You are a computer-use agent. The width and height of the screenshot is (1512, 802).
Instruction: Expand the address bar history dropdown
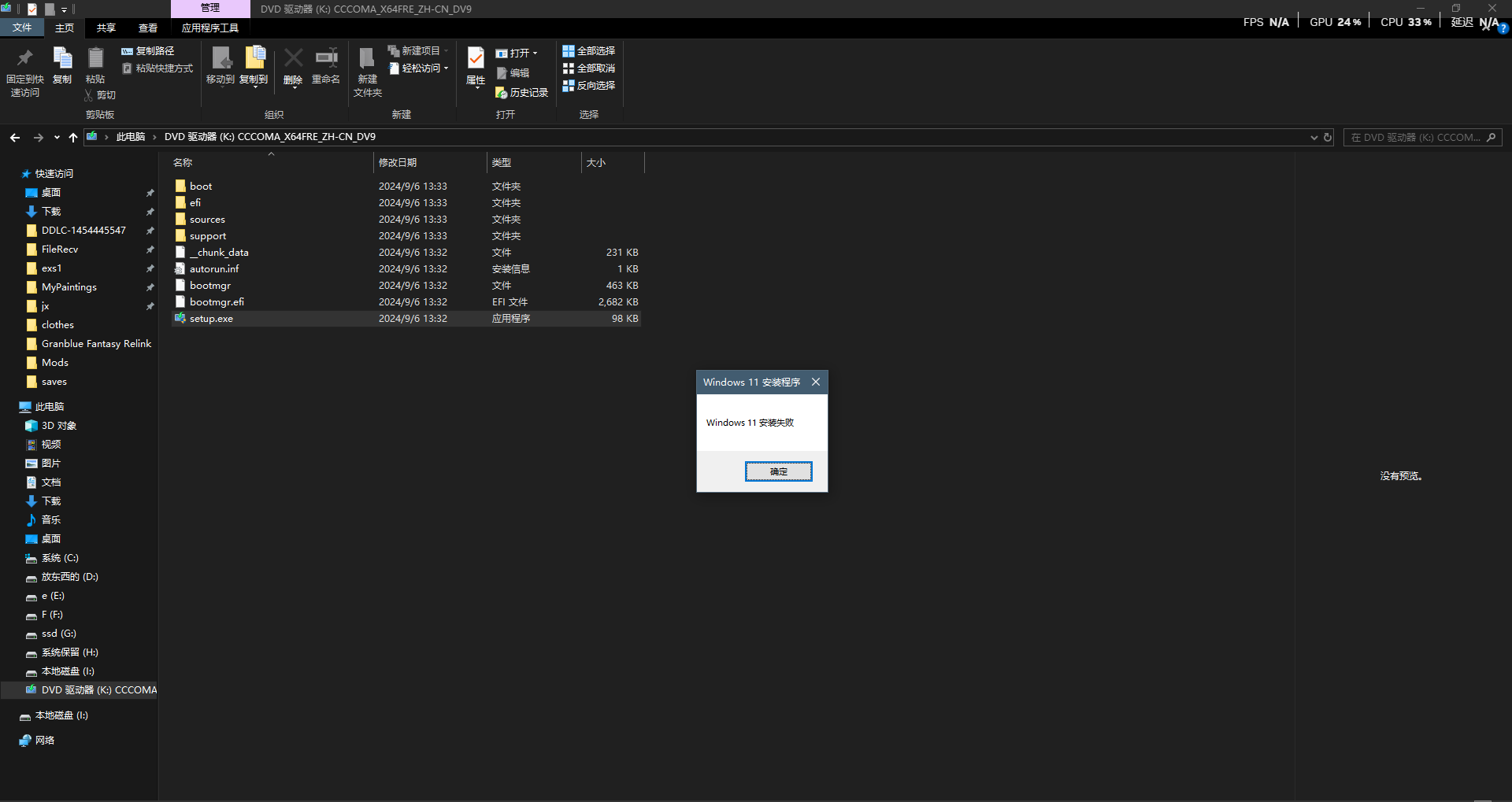tap(1314, 137)
